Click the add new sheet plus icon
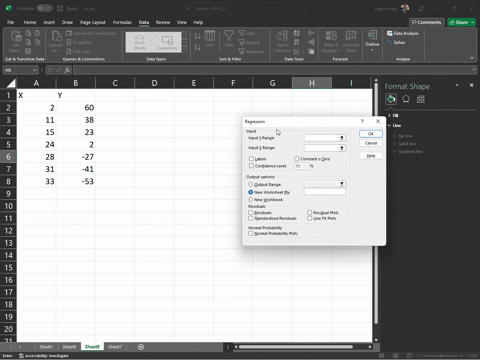 [x=141, y=347]
